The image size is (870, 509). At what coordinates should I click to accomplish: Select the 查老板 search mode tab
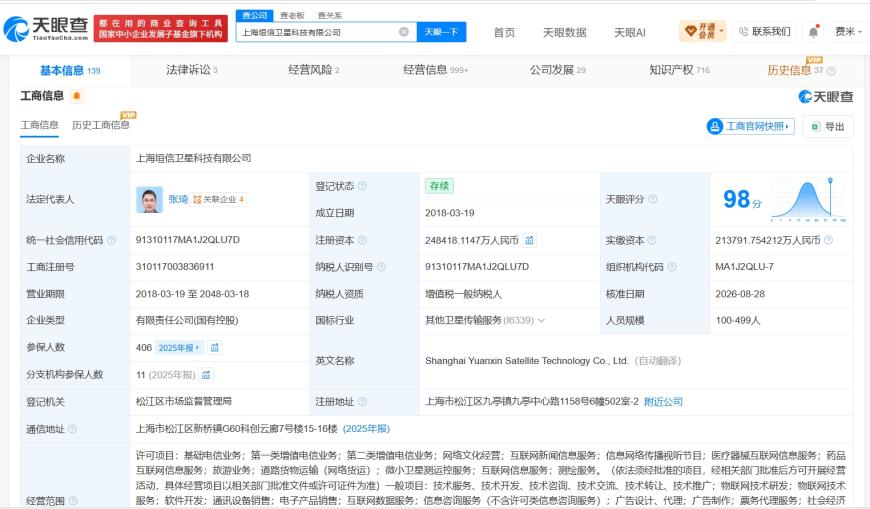coord(292,16)
